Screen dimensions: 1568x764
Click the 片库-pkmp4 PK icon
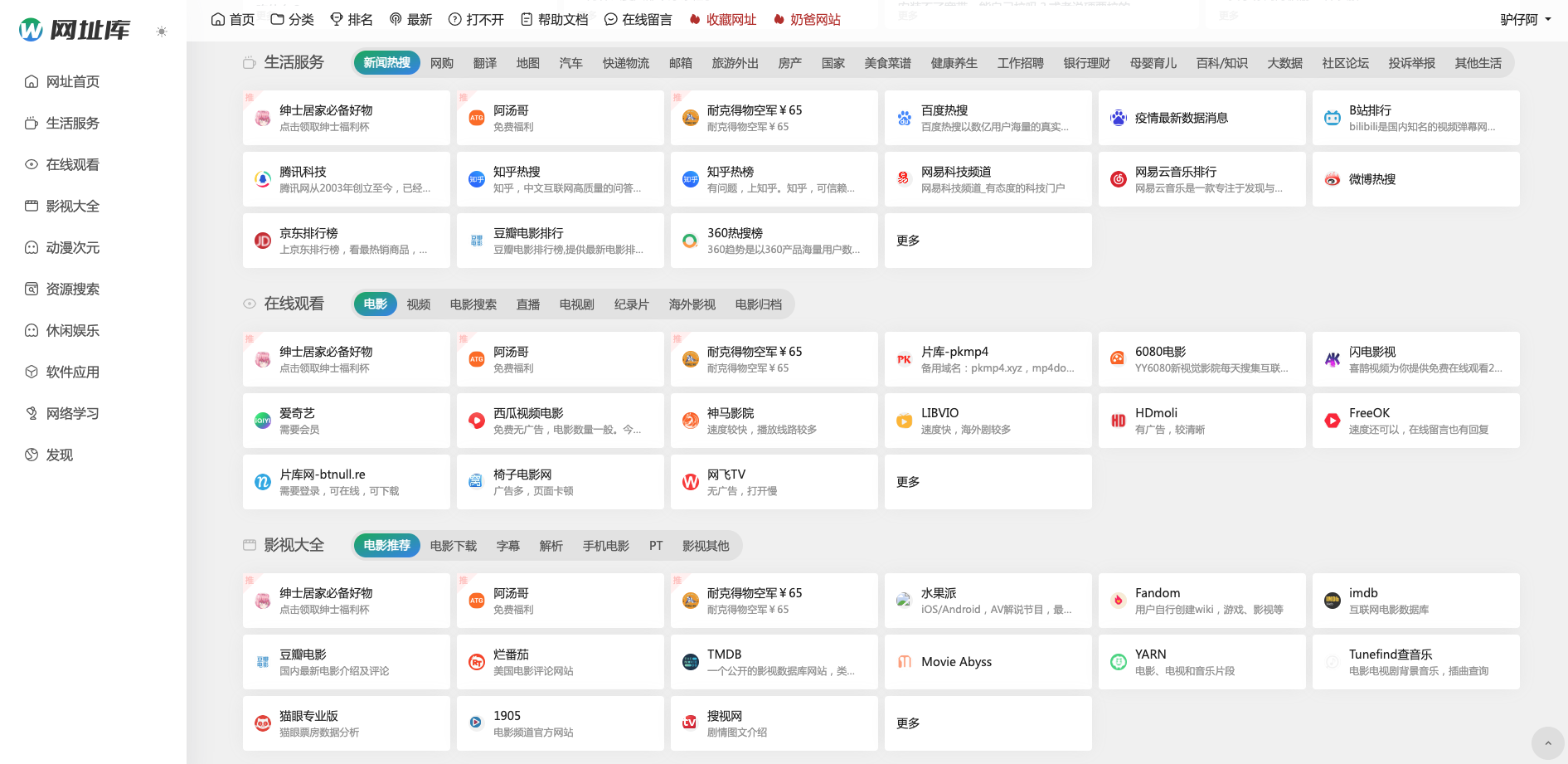tap(905, 359)
